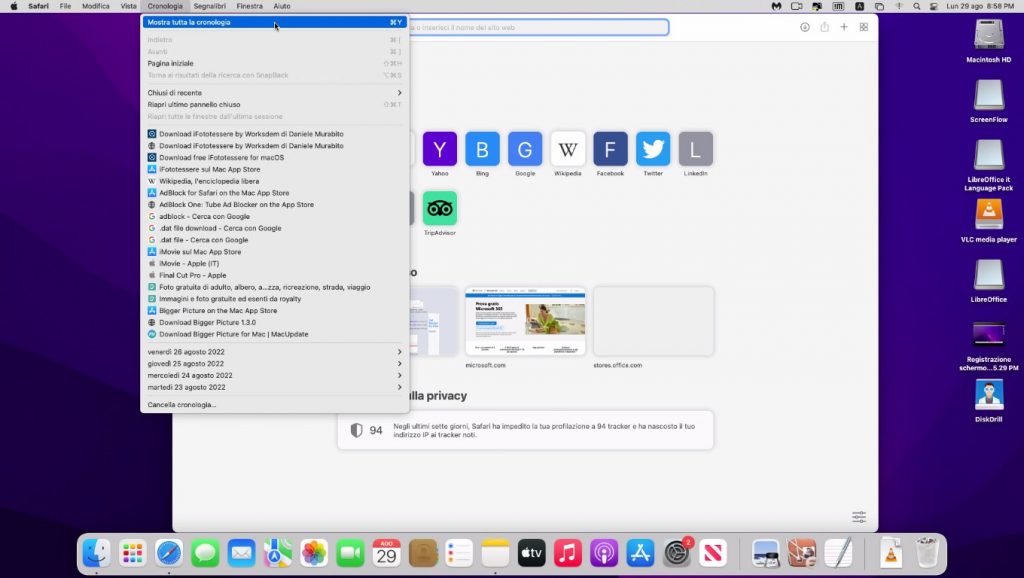Open VLC media player desktop icon
The width and height of the screenshot is (1024, 578).
pyautogui.click(x=988, y=215)
